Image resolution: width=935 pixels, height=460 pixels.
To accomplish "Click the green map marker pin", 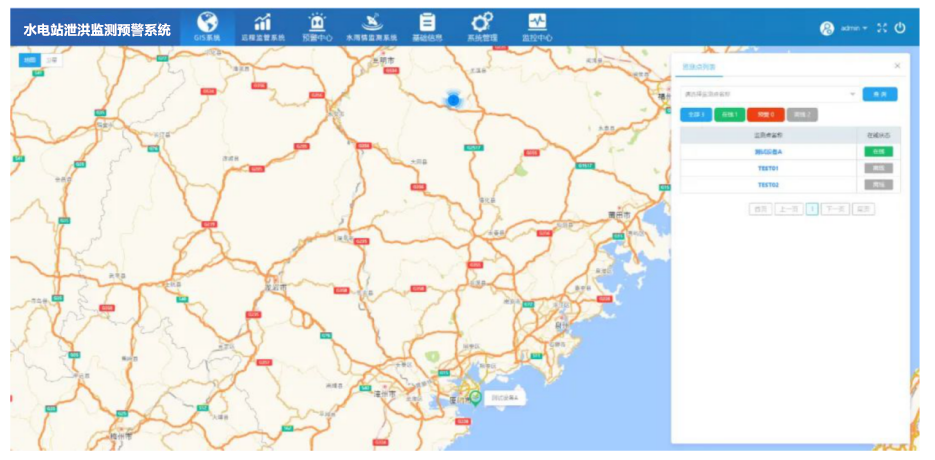I will point(476,396).
